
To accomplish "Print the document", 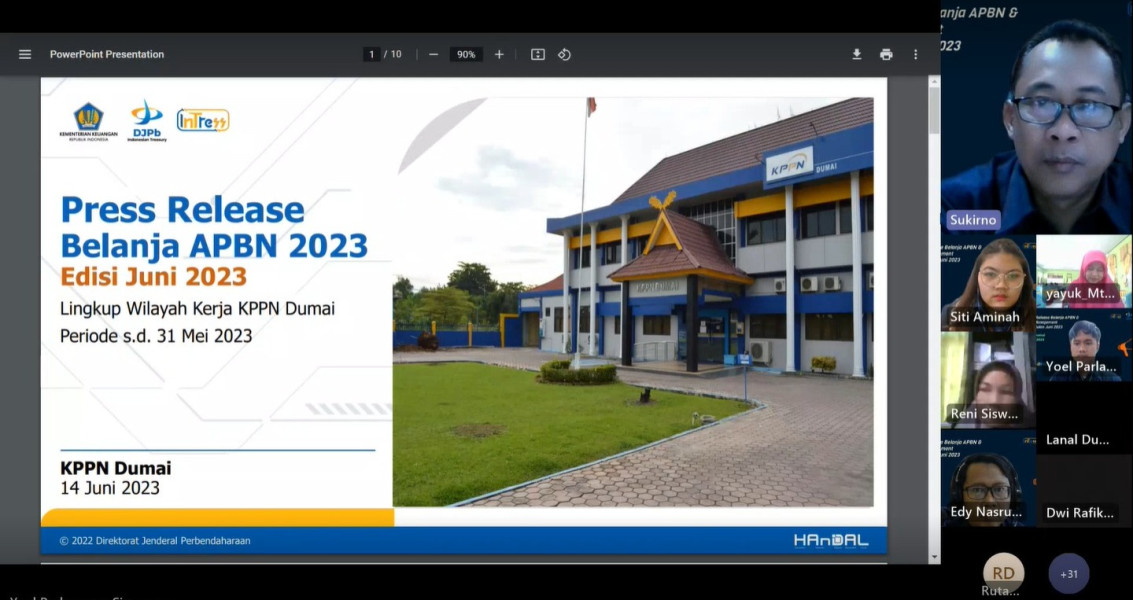I will click(x=886, y=55).
